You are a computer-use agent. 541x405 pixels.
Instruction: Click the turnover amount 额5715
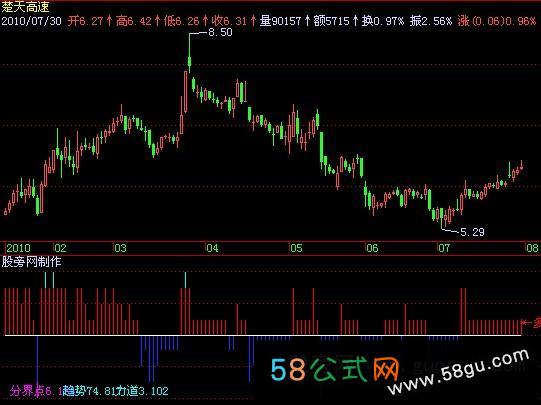tap(332, 21)
